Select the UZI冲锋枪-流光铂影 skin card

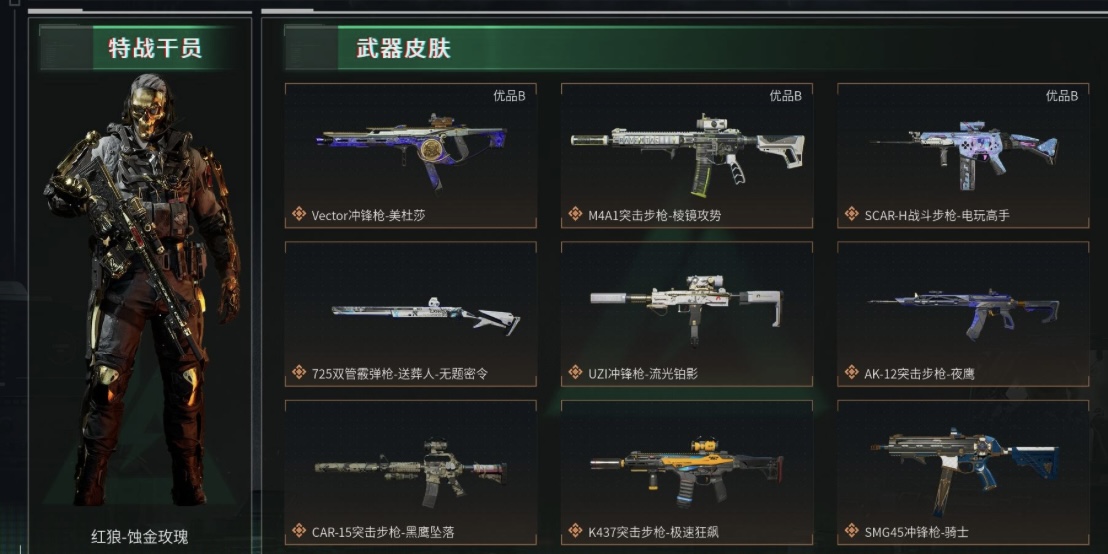click(x=687, y=314)
